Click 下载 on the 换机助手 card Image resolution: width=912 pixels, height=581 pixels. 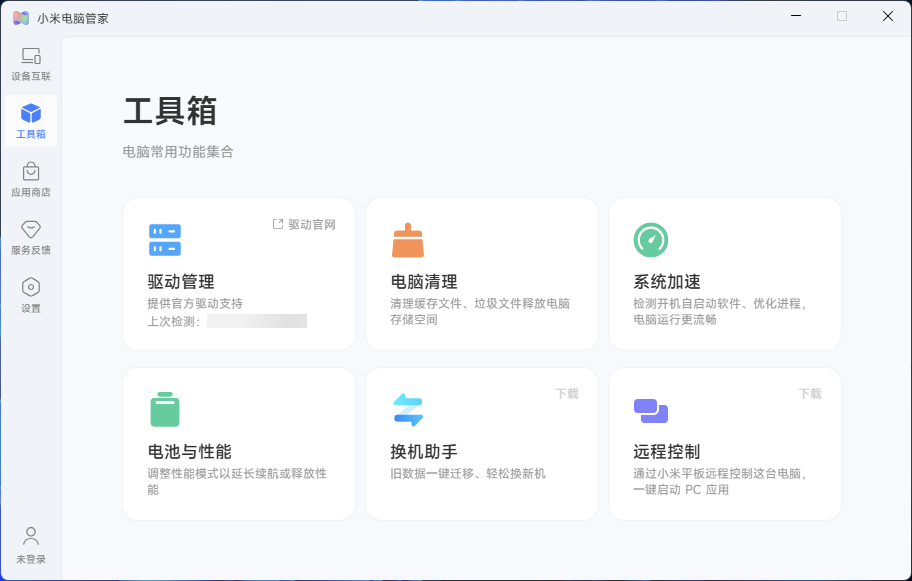tap(566, 394)
